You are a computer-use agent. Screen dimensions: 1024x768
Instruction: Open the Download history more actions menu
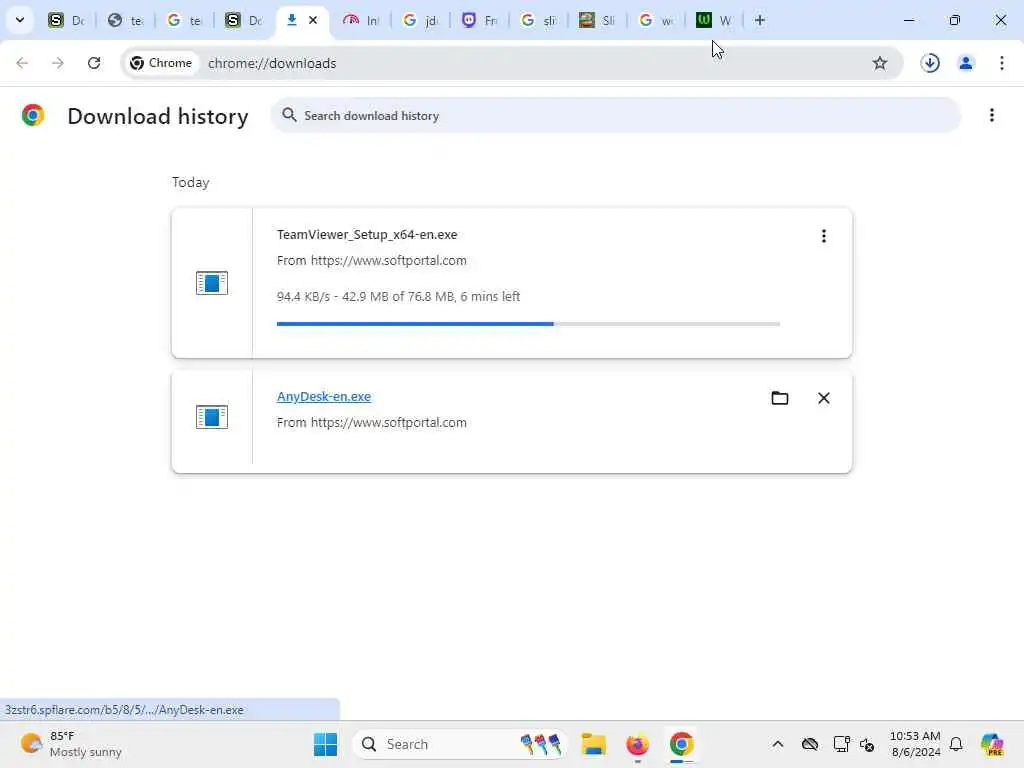991,115
